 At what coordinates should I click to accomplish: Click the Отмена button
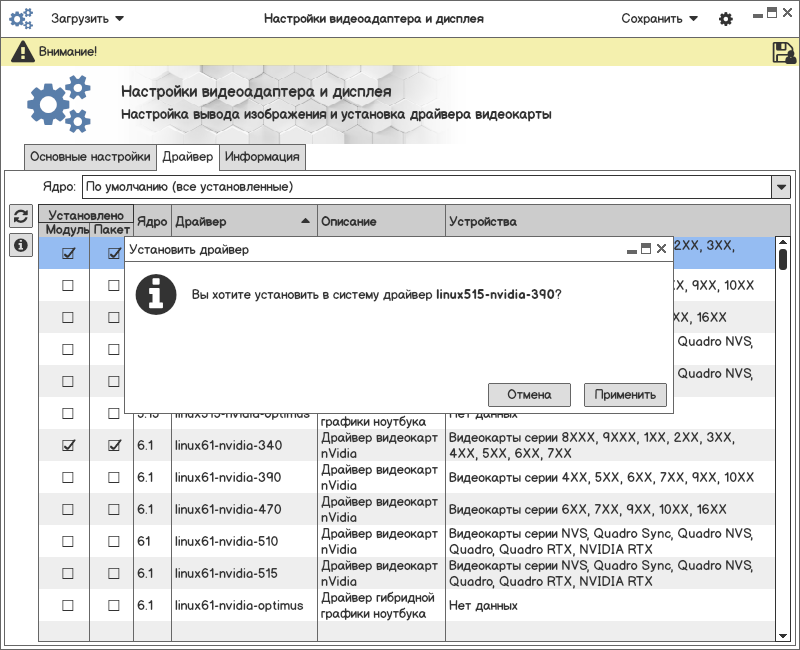(529, 394)
